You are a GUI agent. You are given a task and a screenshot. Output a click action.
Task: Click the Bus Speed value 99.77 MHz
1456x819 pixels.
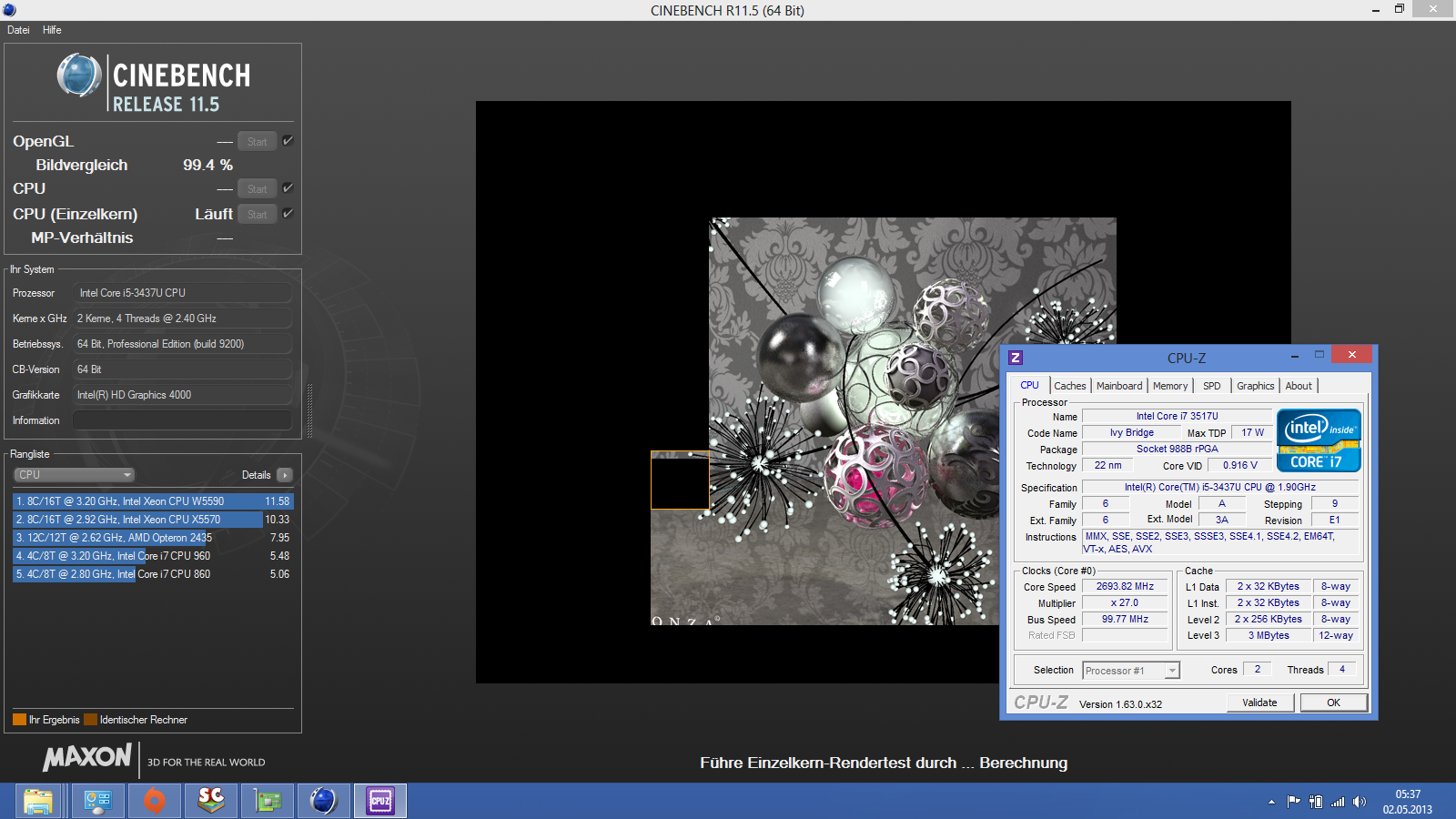point(1125,620)
